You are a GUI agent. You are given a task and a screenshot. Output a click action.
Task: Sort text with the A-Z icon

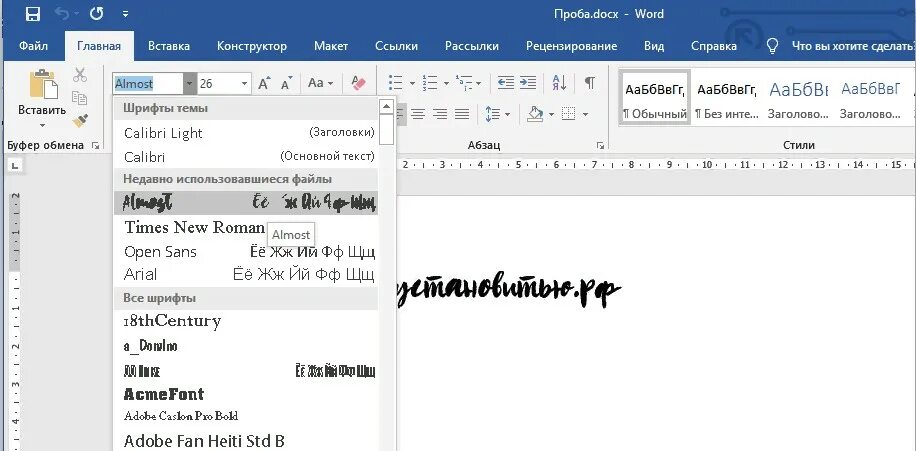coord(559,83)
